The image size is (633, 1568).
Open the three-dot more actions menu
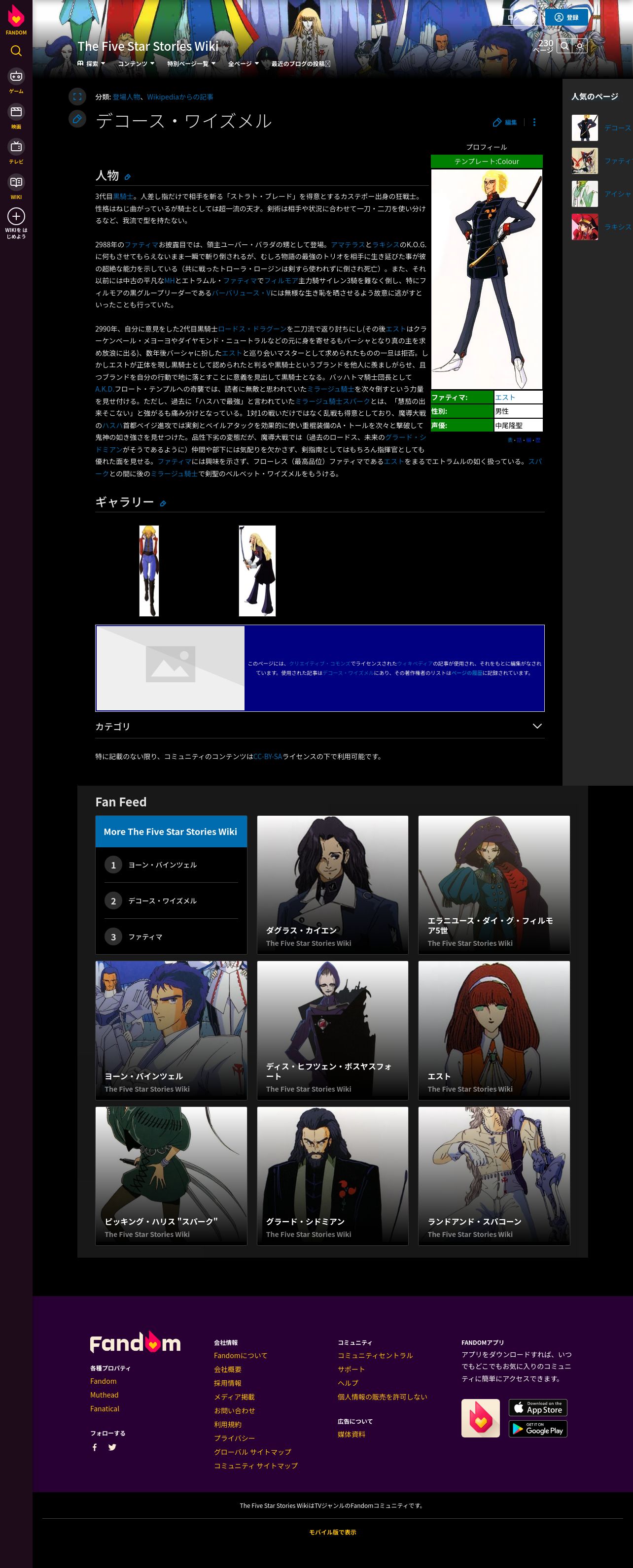(534, 122)
